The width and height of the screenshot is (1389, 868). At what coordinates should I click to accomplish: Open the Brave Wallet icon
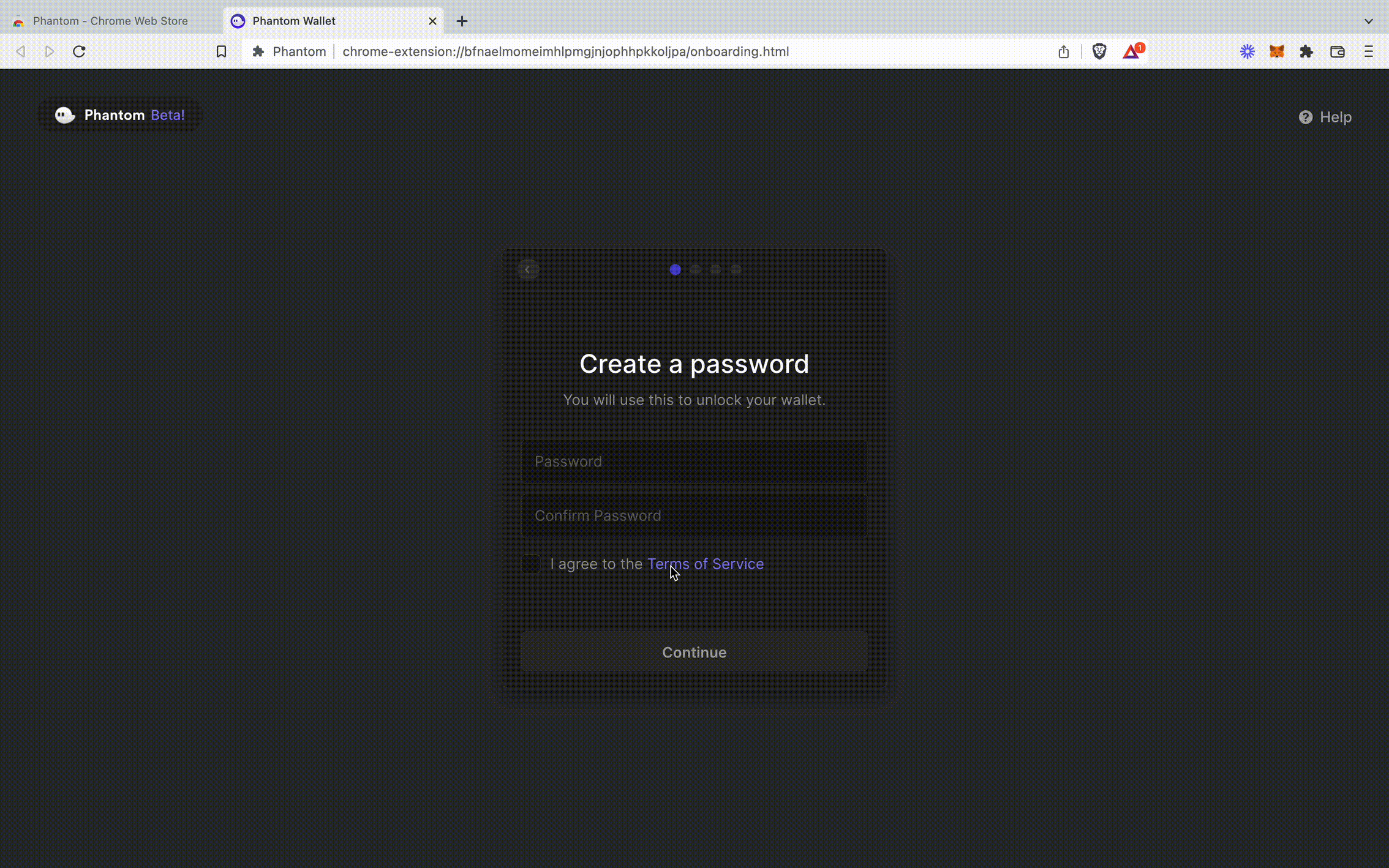1337,52
